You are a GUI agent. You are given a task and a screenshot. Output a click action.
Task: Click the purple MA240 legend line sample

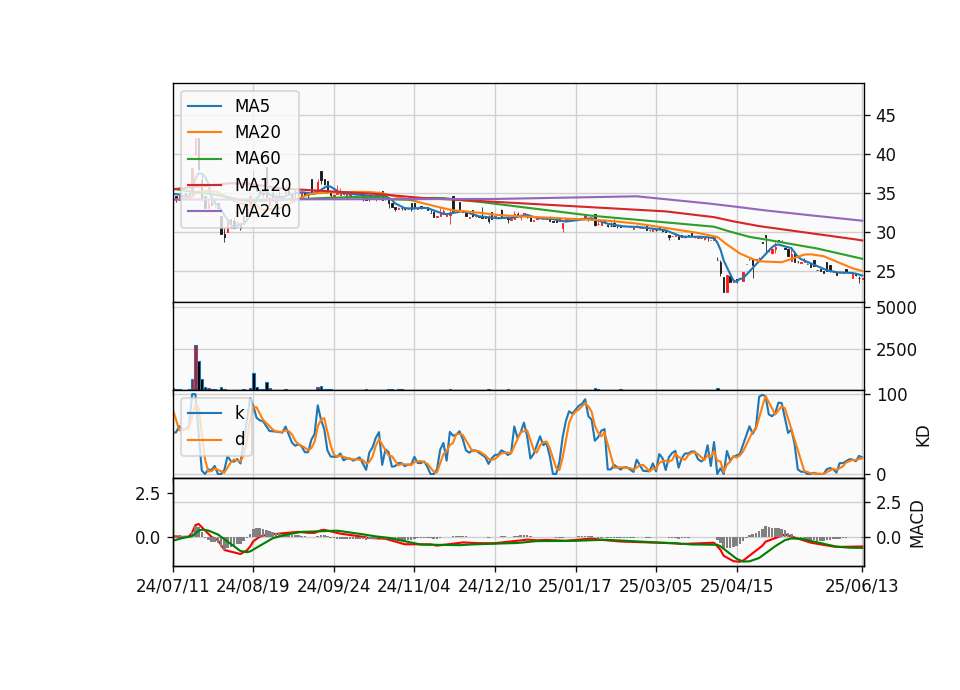(x=204, y=211)
